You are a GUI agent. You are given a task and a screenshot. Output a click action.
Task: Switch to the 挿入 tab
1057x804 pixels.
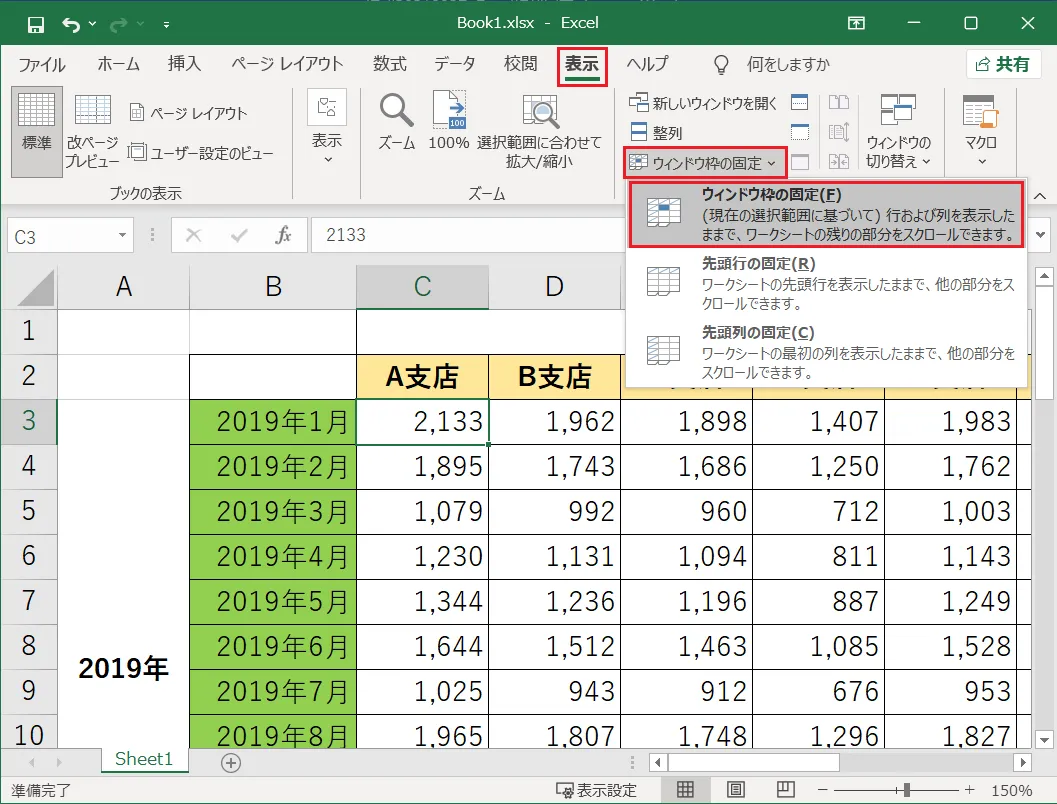[x=184, y=64]
